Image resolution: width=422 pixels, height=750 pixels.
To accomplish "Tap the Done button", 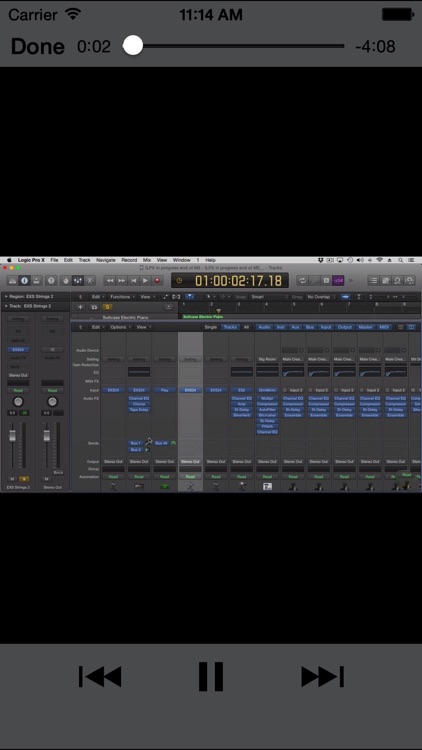I will coord(38,46).
